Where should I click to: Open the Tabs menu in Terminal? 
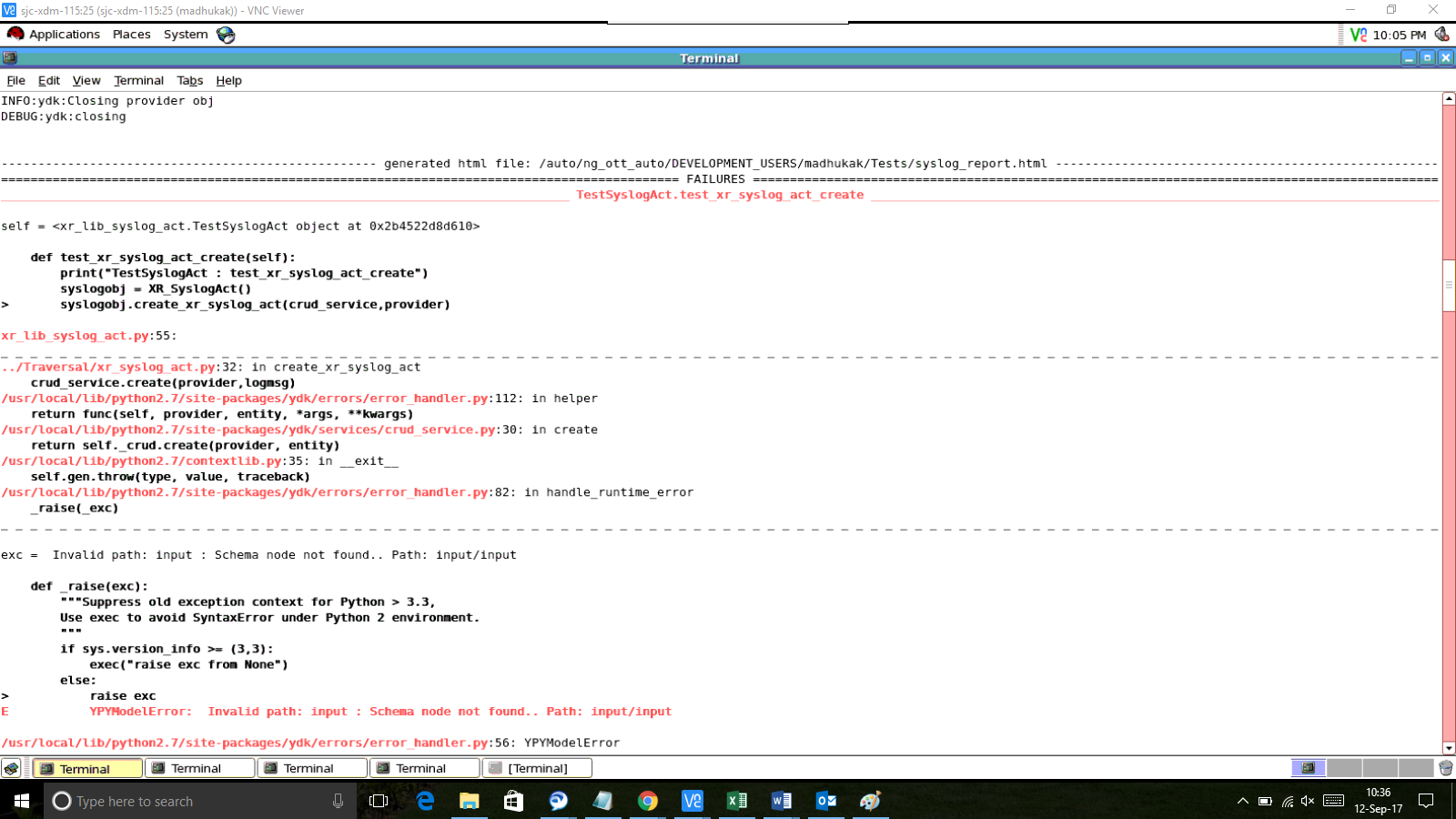point(189,80)
